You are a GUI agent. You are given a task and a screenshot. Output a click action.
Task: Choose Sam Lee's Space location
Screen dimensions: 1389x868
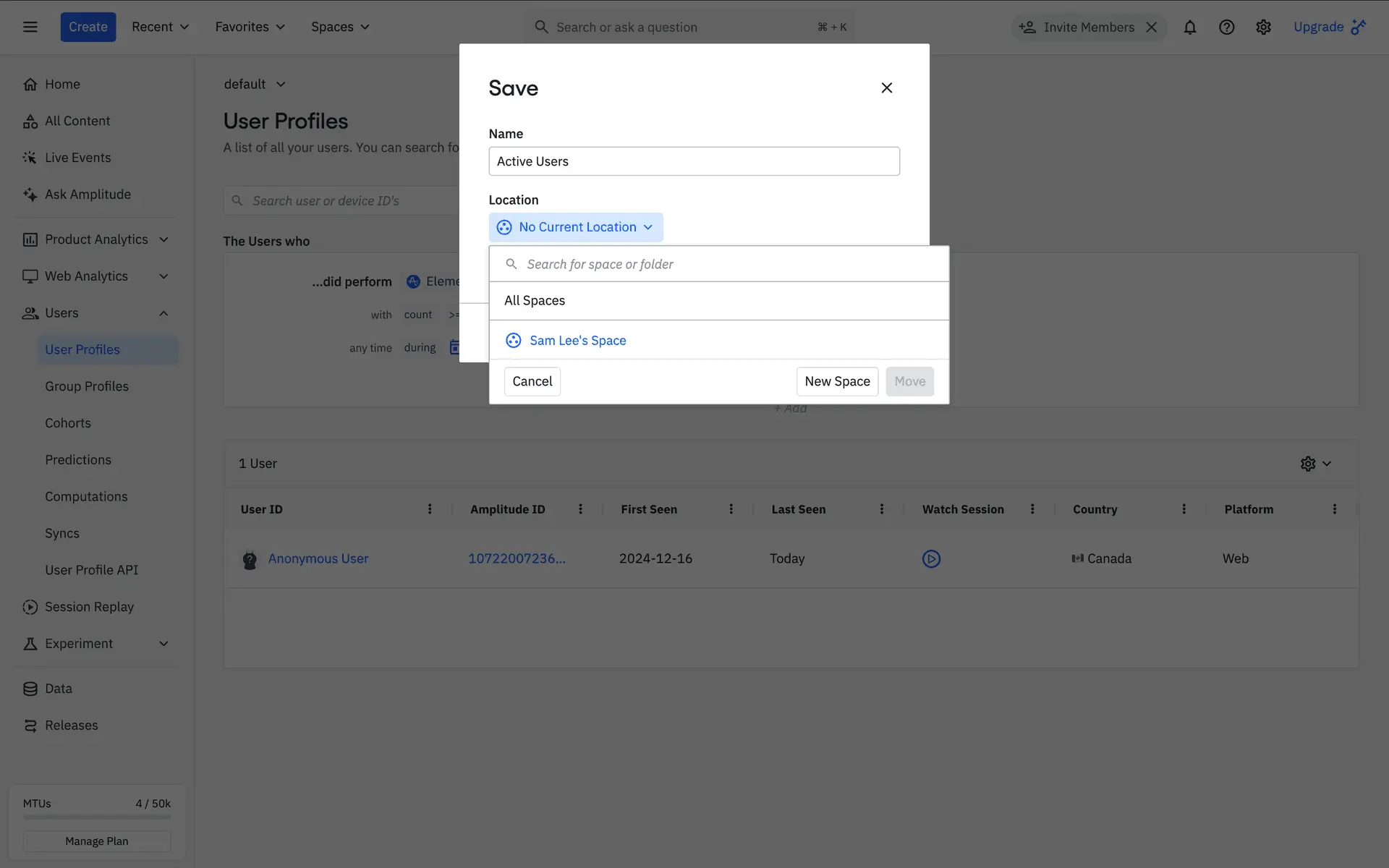point(577,340)
